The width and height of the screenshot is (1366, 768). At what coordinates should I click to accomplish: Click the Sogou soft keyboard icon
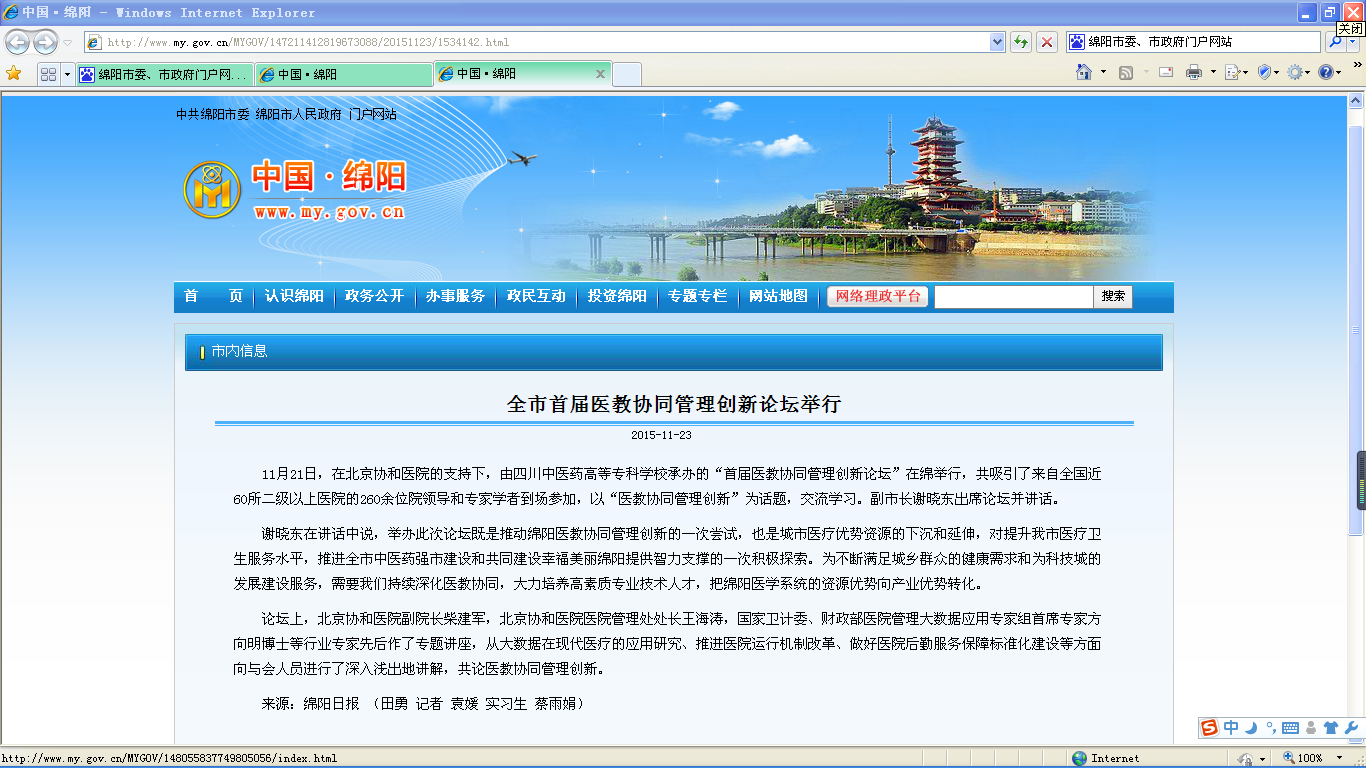point(1290,728)
